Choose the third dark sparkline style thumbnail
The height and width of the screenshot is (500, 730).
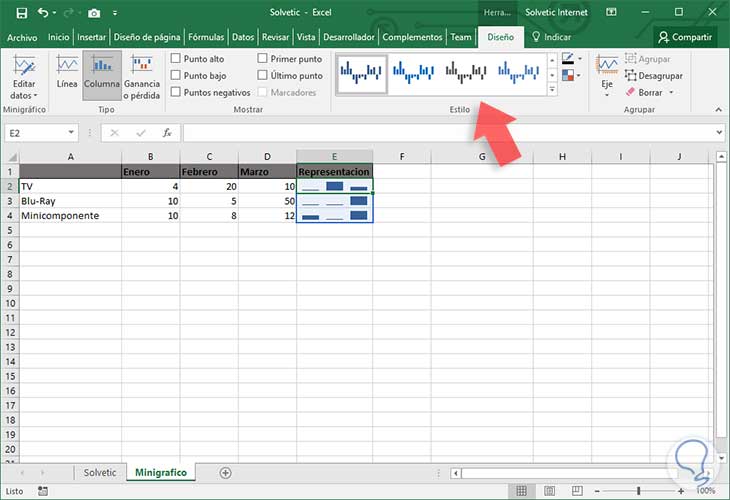466,73
